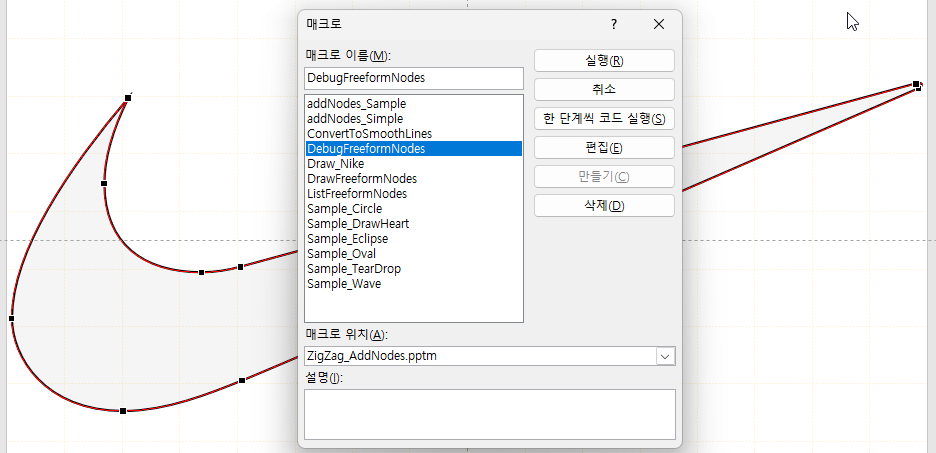Screen dimensions: 936x453
Task: Close the 매크로 dialog
Action: [658, 24]
